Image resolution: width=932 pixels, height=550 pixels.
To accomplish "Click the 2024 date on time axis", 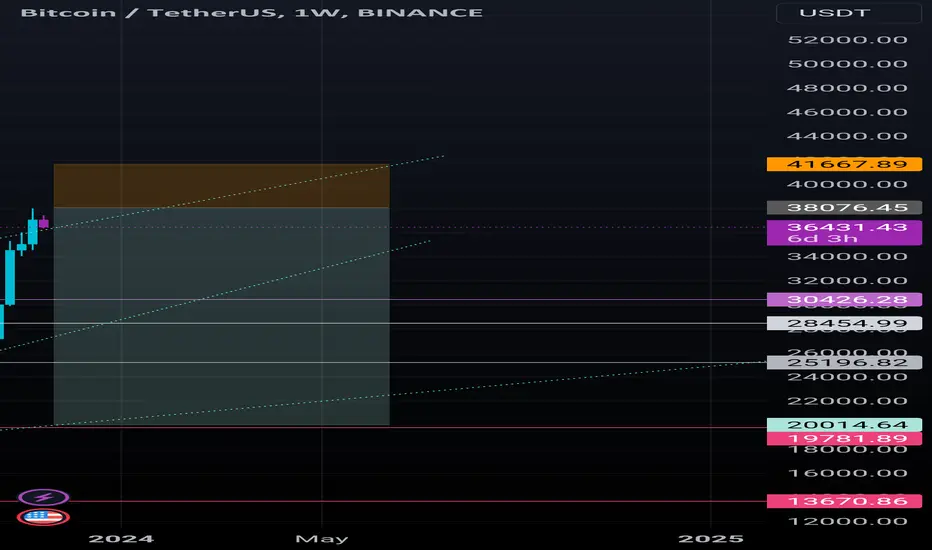I will tap(121, 538).
